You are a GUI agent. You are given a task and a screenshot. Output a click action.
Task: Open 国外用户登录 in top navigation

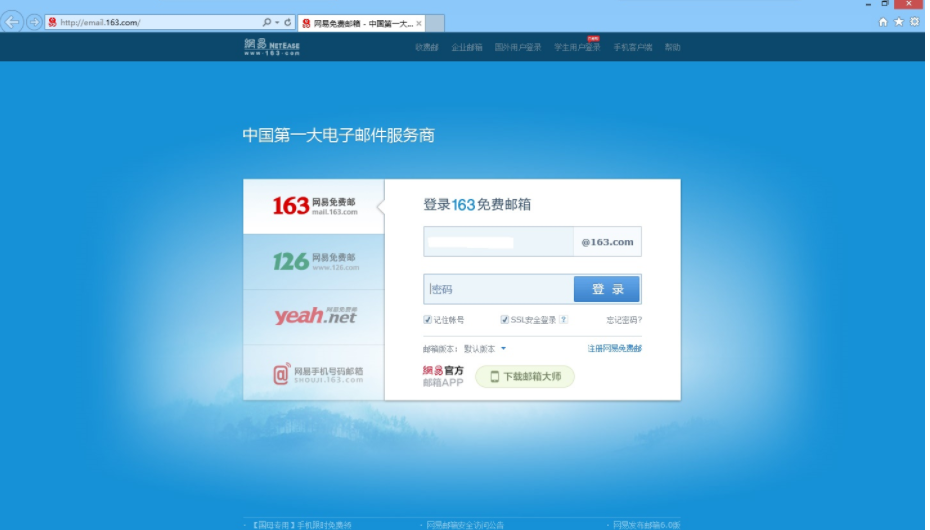(x=518, y=47)
